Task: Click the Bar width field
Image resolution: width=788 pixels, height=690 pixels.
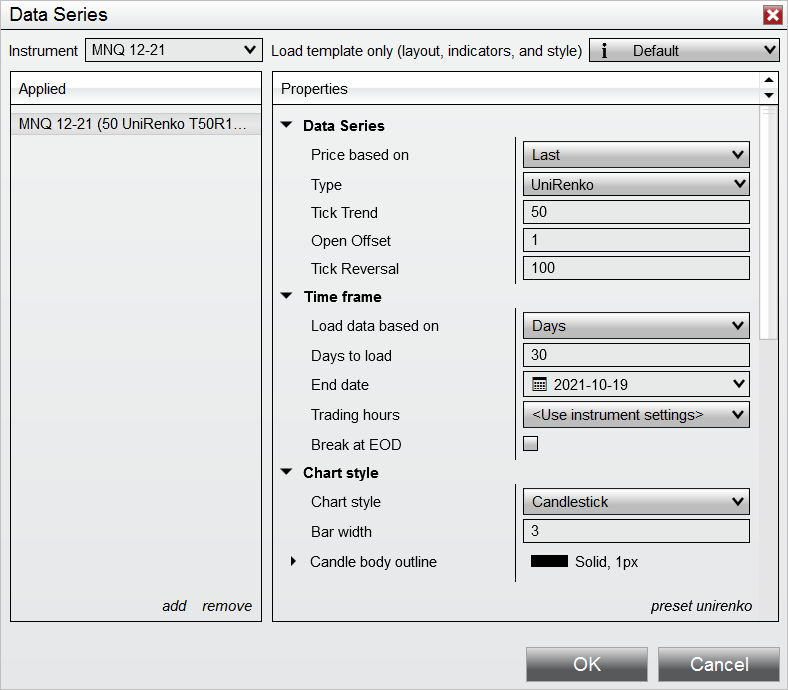Action: pyautogui.click(x=636, y=531)
